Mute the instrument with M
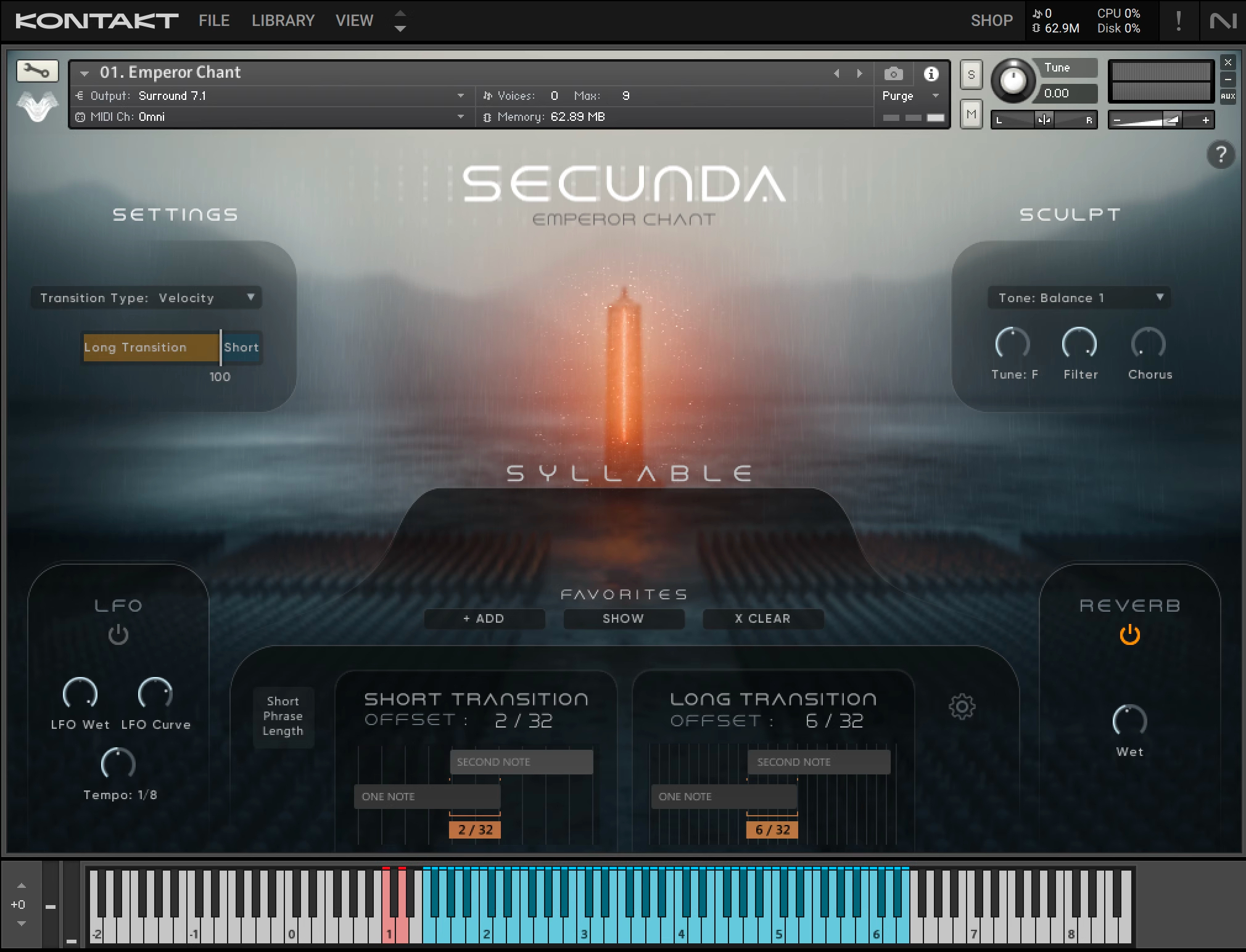The height and width of the screenshot is (952, 1246). [x=972, y=114]
